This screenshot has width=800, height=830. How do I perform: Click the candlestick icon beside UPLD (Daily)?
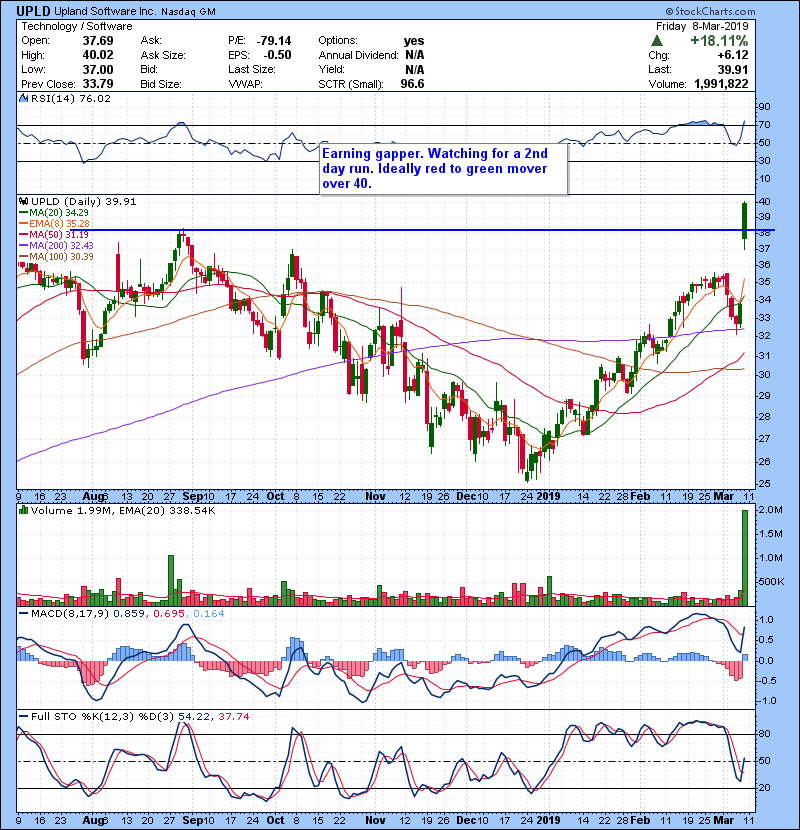[23, 201]
